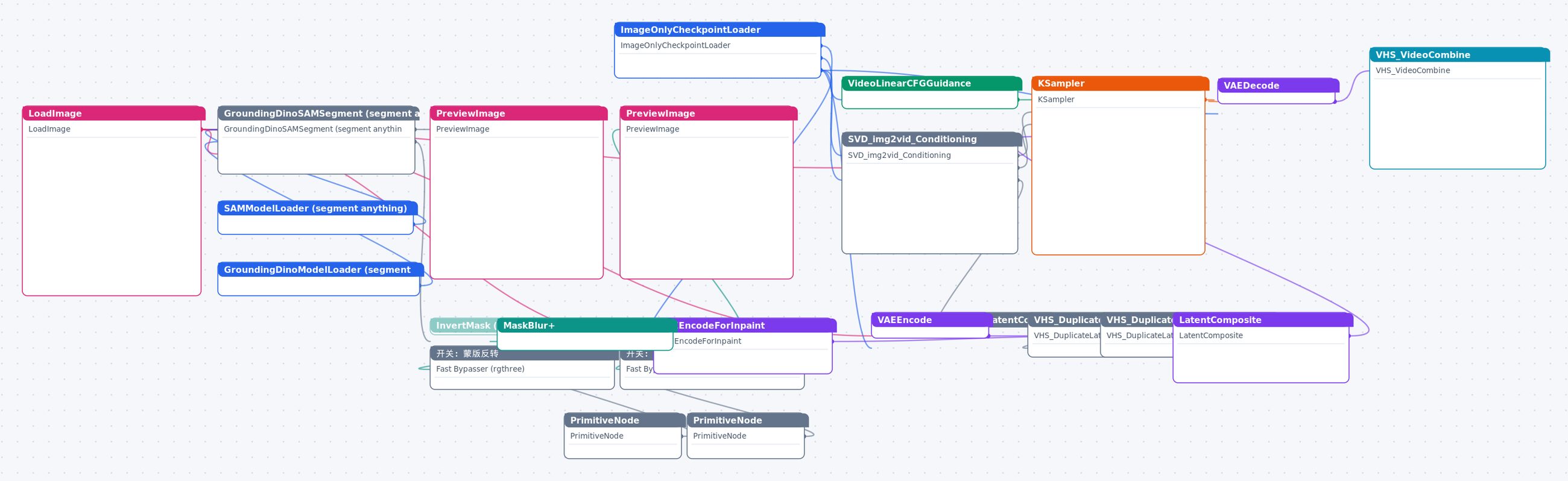Click 'VHS_VideoCombine' body label text
This screenshot has width=1568, height=481.
(x=1413, y=71)
